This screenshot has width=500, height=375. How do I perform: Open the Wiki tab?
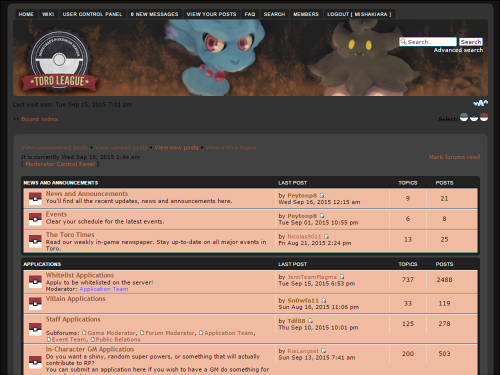pos(48,14)
